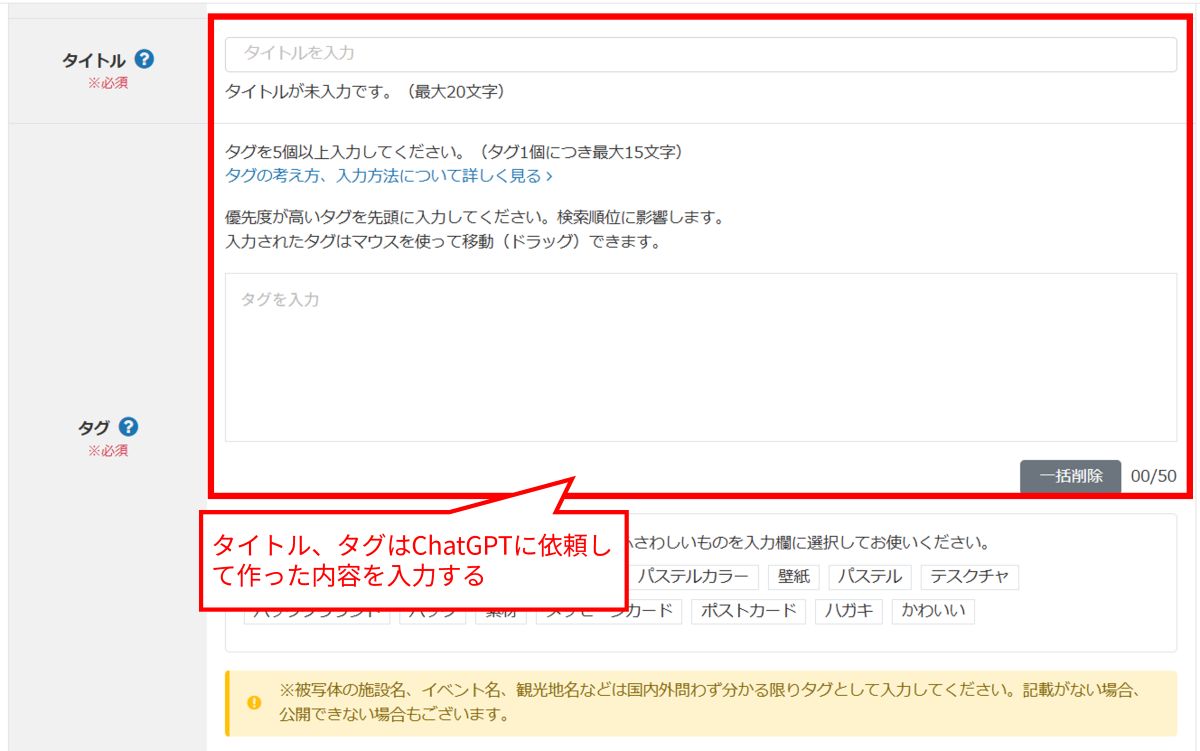Focus the タグを入力 tag entry box
This screenshot has height=751, width=1200.
point(700,357)
